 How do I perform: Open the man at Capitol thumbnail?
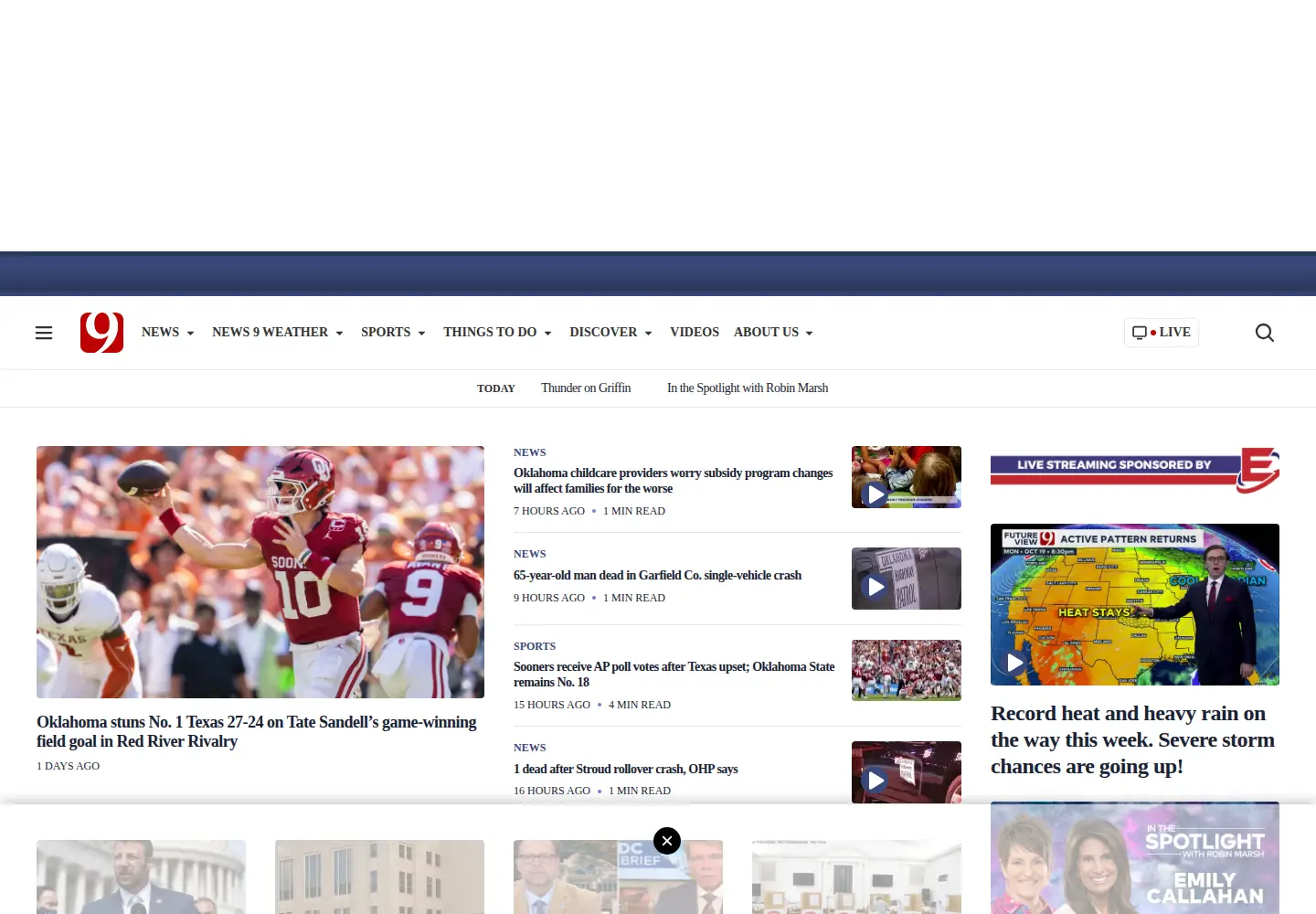pyautogui.click(x=141, y=877)
